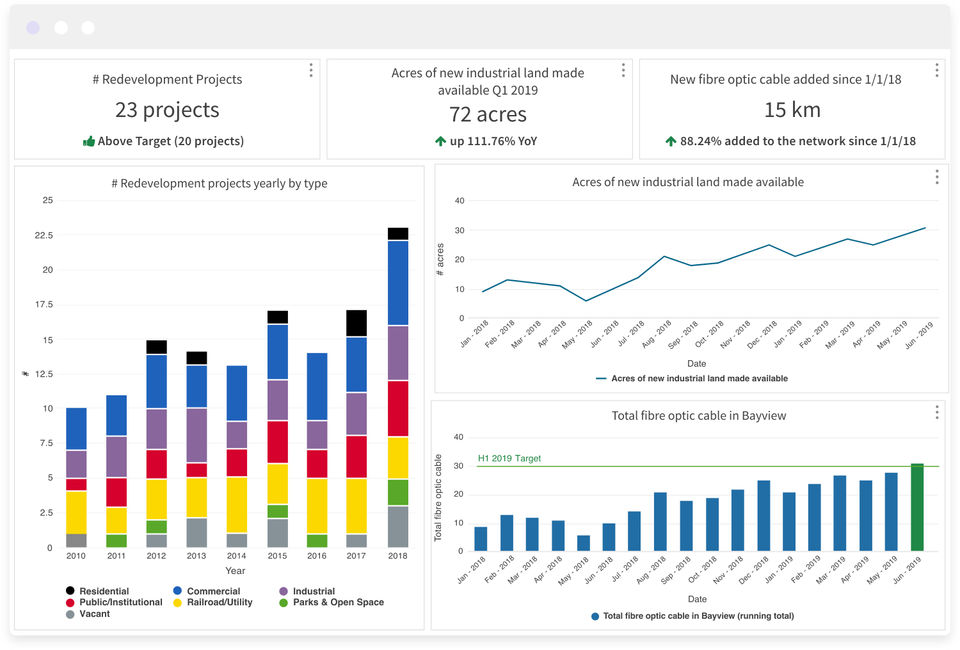Open options menu for Redevelopment Projects card
The width and height of the screenshot is (960, 650).
[x=311, y=70]
